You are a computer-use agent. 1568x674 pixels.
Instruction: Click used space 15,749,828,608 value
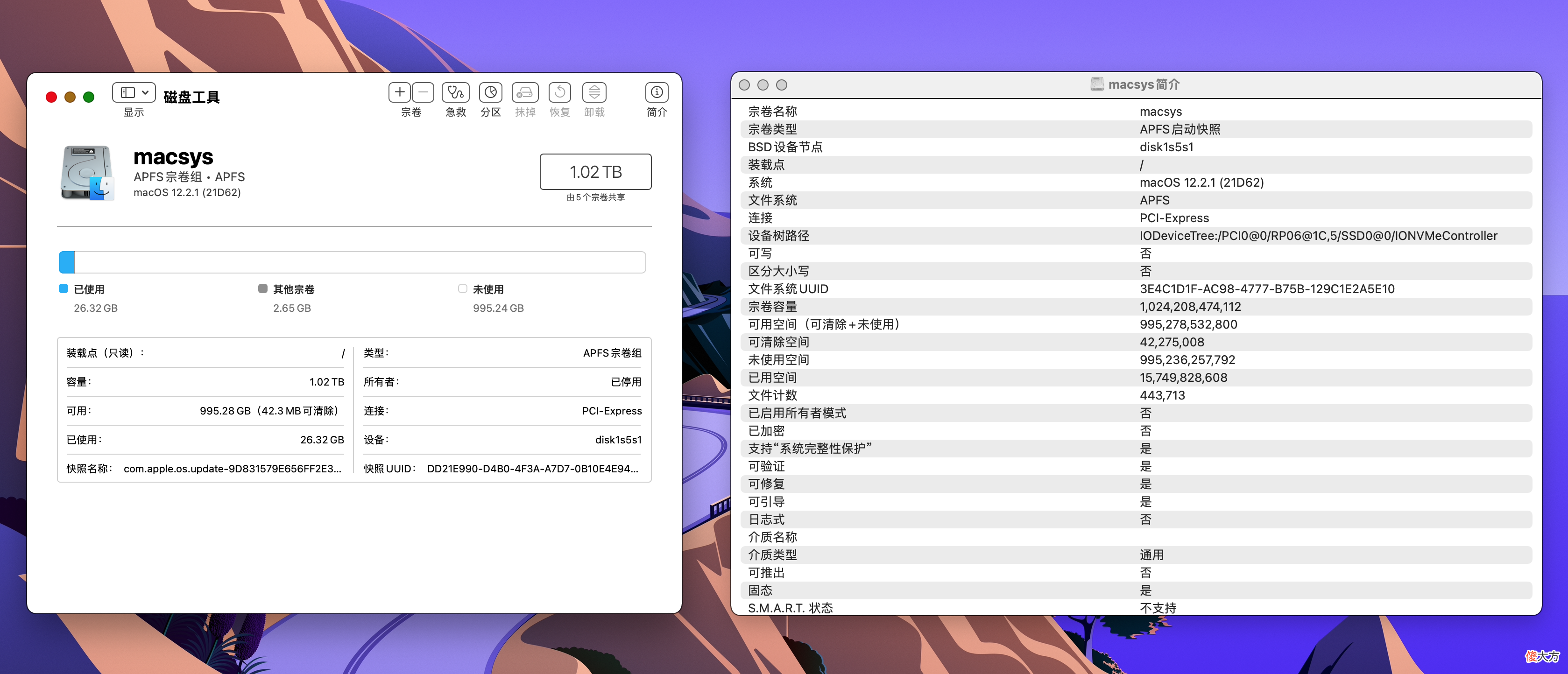[x=1183, y=378]
